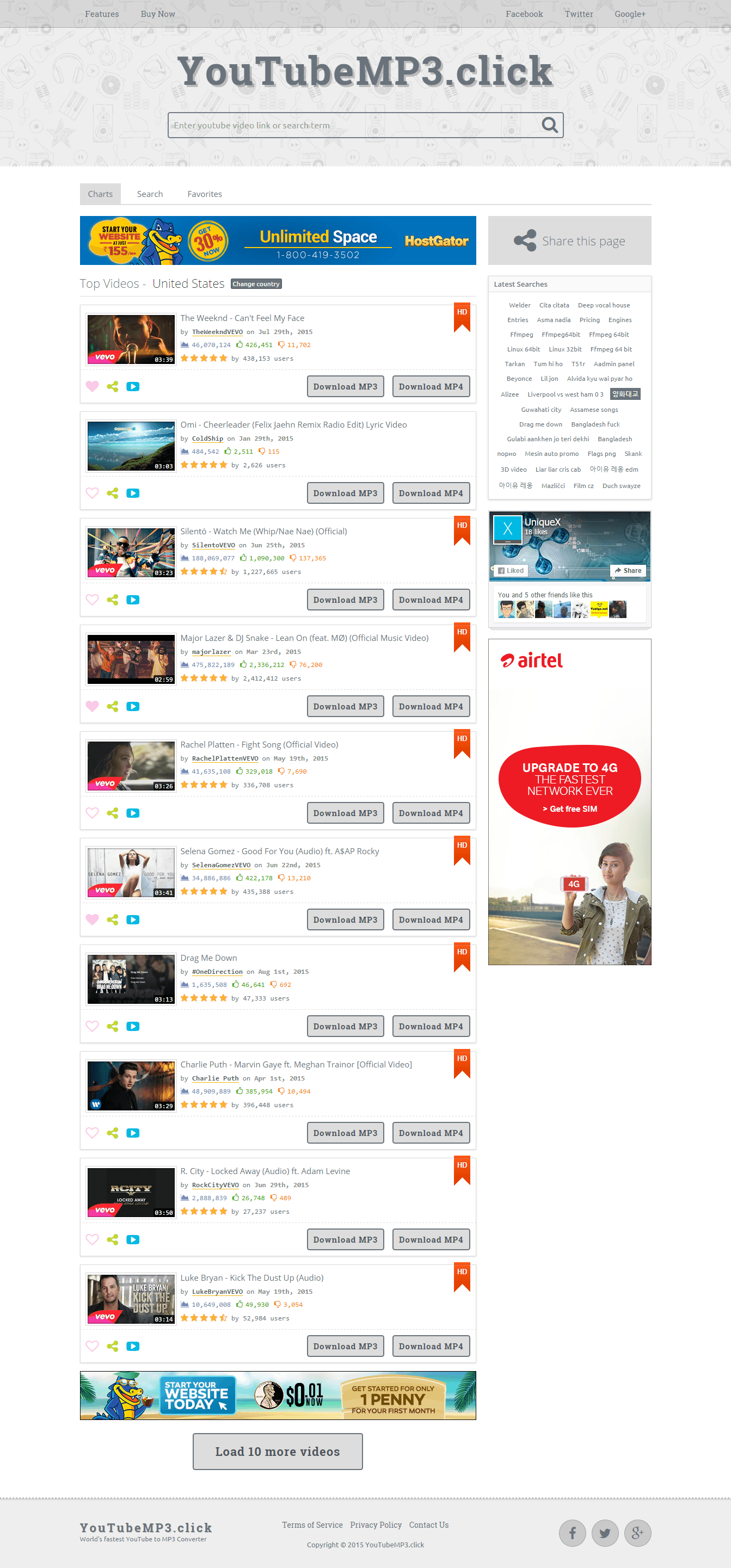Download MP4 of Luke Bryan Kick The Dust Up

[x=431, y=1346]
